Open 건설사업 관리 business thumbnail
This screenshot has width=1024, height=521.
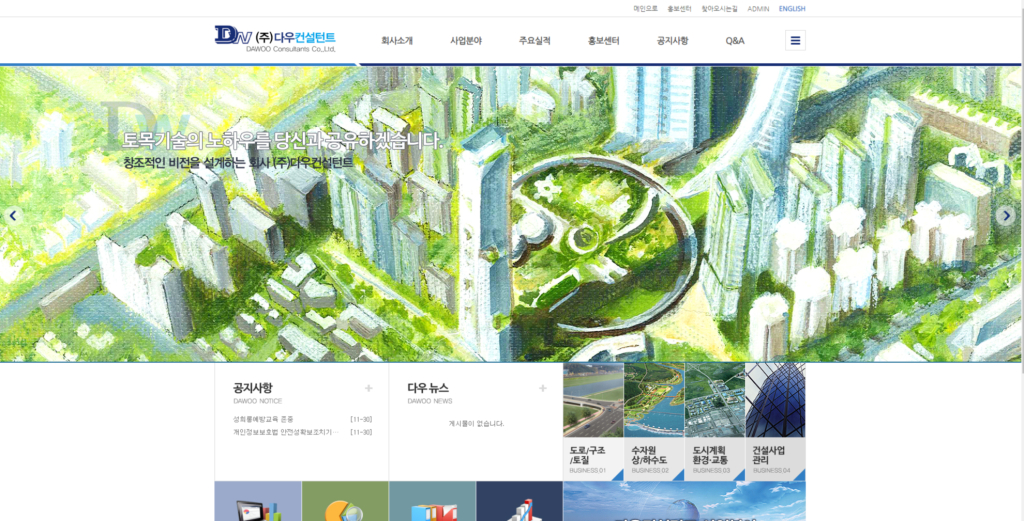[x=775, y=420]
